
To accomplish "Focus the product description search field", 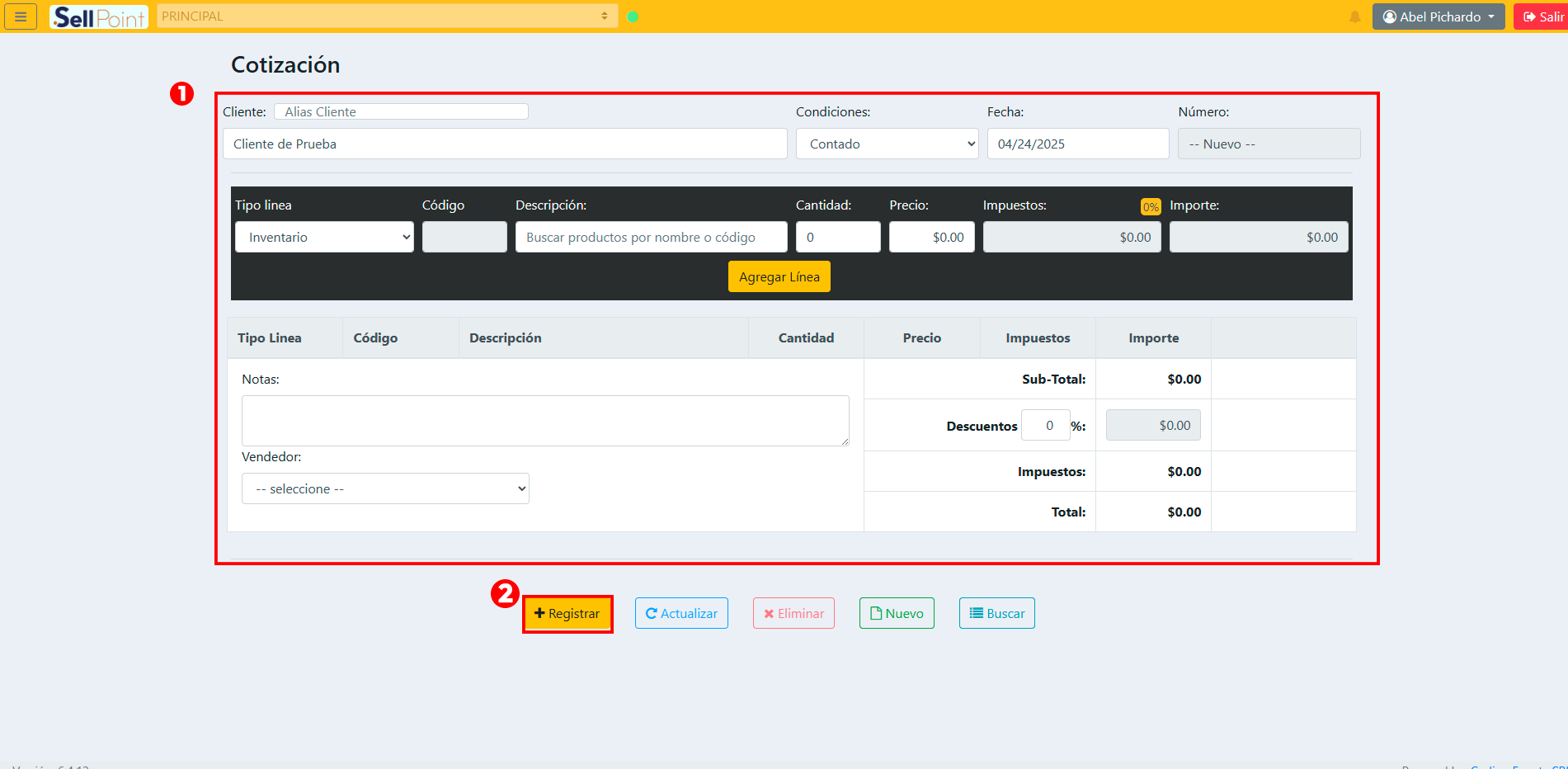I will pos(651,237).
